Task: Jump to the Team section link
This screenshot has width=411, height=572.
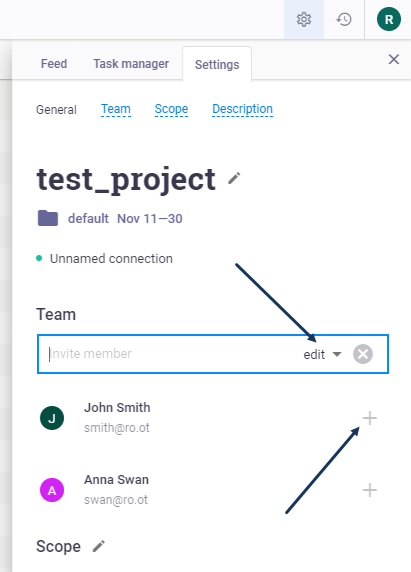Action: (x=116, y=109)
